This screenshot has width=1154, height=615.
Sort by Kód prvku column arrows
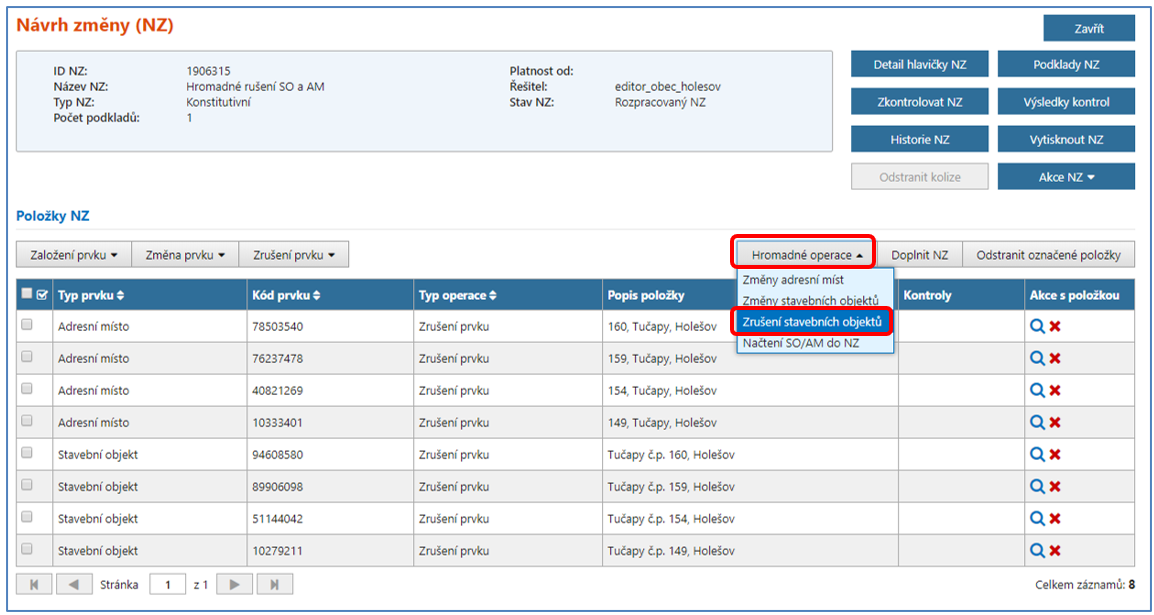317,295
